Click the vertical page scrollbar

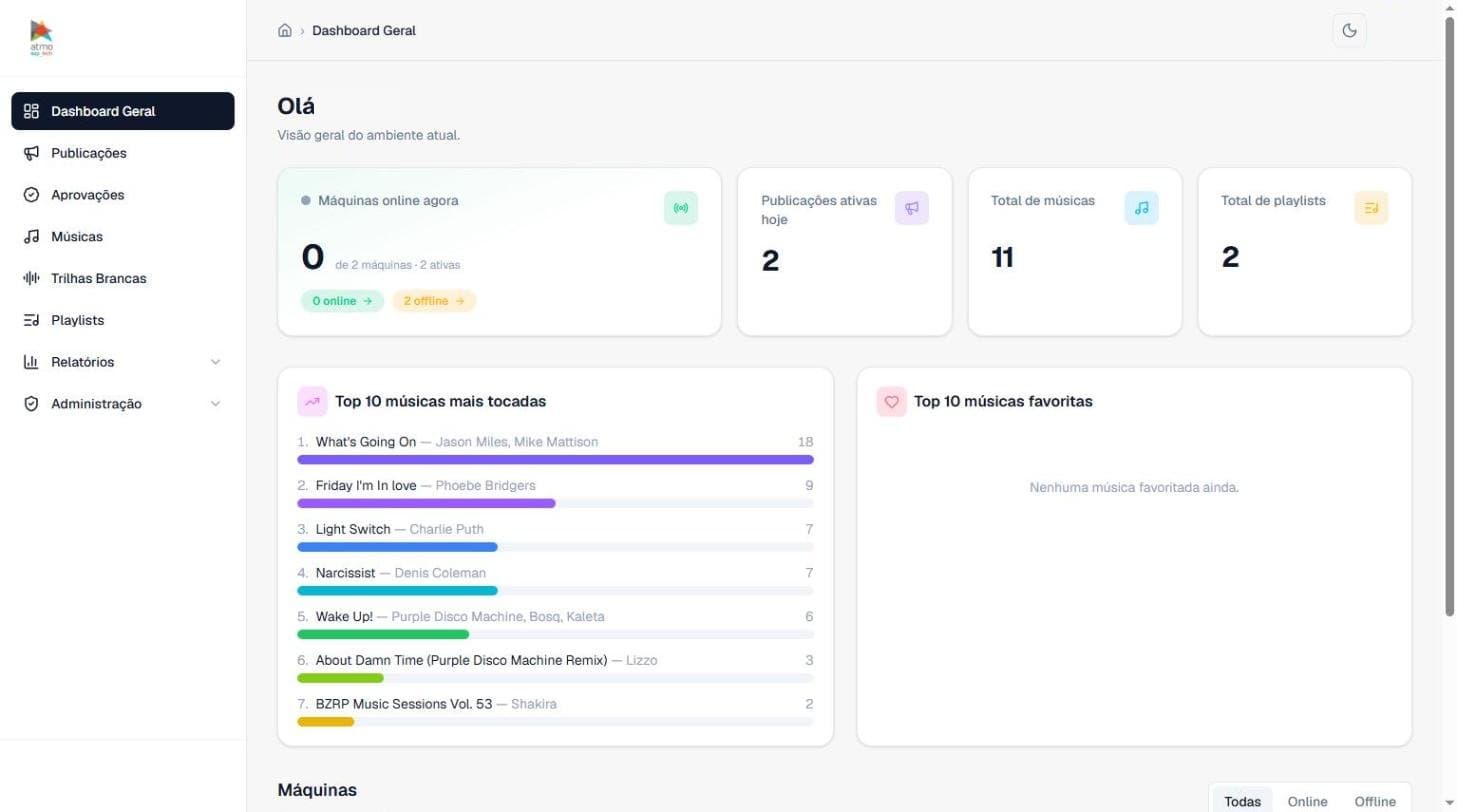point(1449,316)
